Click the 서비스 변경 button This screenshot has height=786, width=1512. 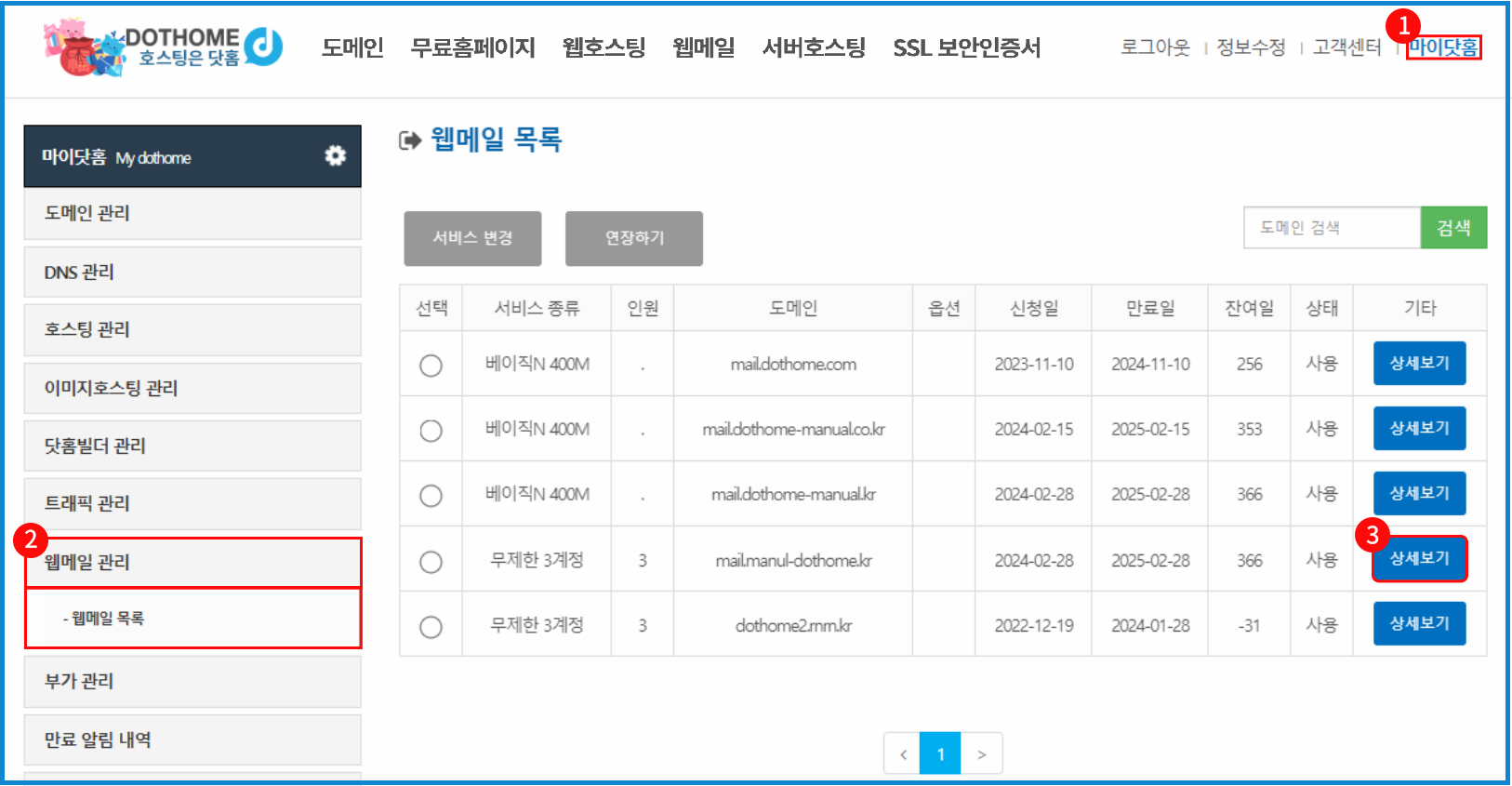click(472, 238)
